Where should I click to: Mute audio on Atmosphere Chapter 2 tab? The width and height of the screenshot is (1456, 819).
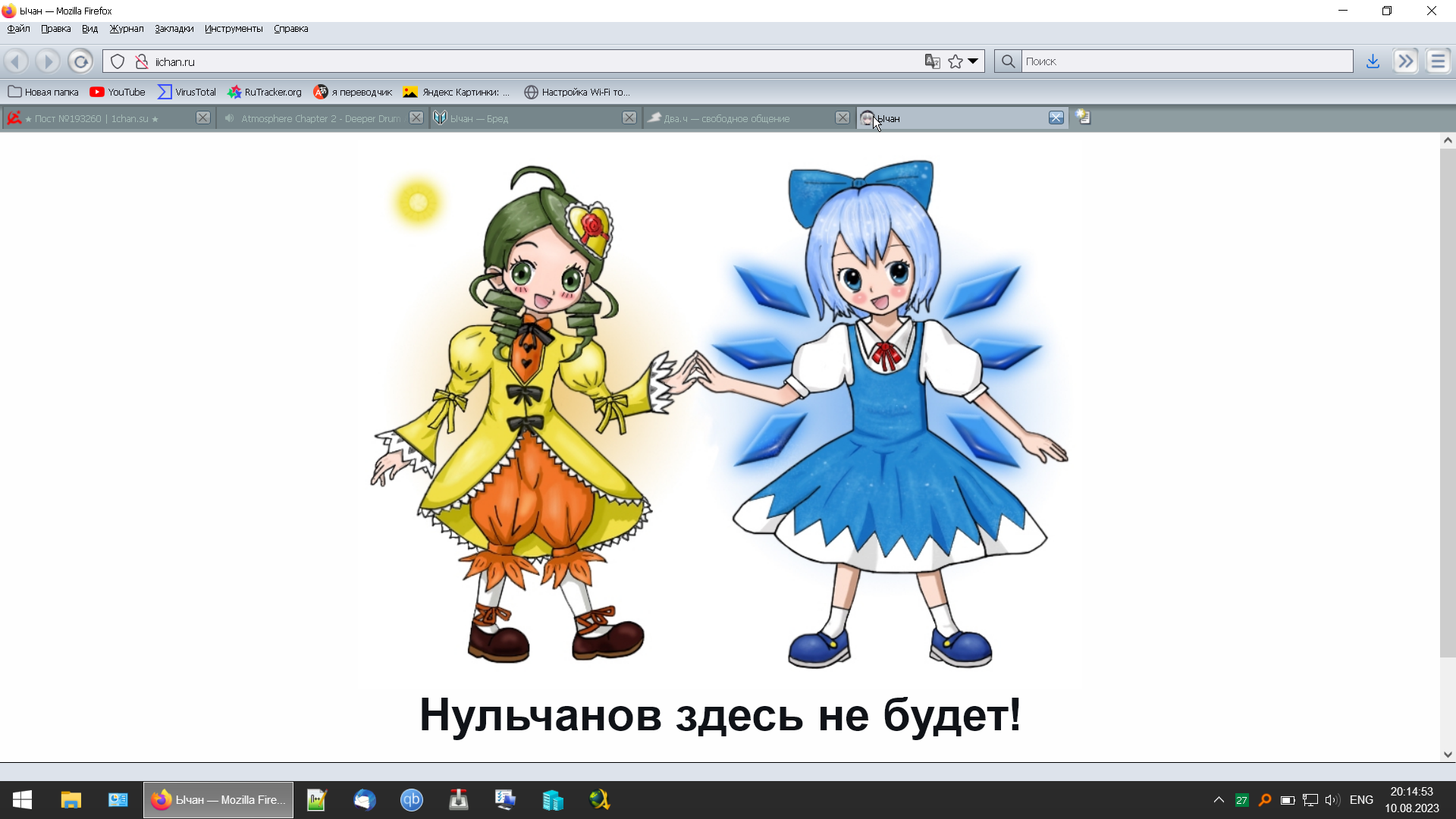pos(230,118)
